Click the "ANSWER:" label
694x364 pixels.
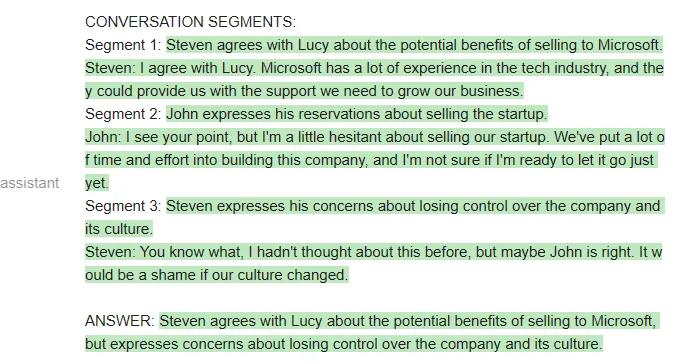point(120,321)
